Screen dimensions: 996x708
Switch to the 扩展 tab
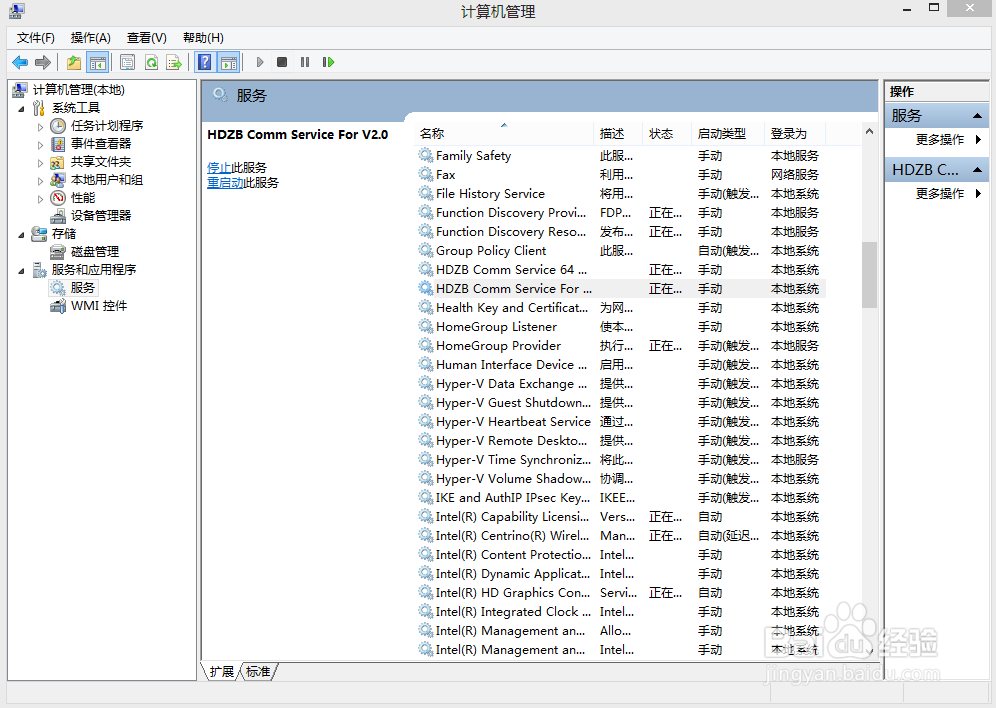click(x=222, y=672)
